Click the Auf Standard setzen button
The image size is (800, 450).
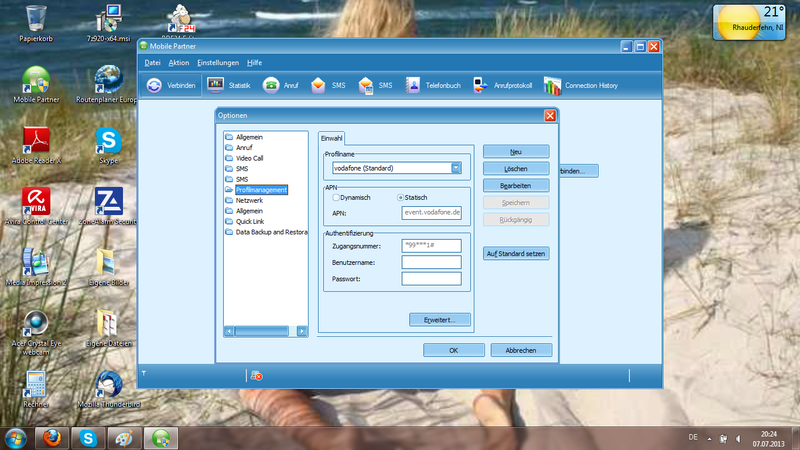tap(516, 254)
